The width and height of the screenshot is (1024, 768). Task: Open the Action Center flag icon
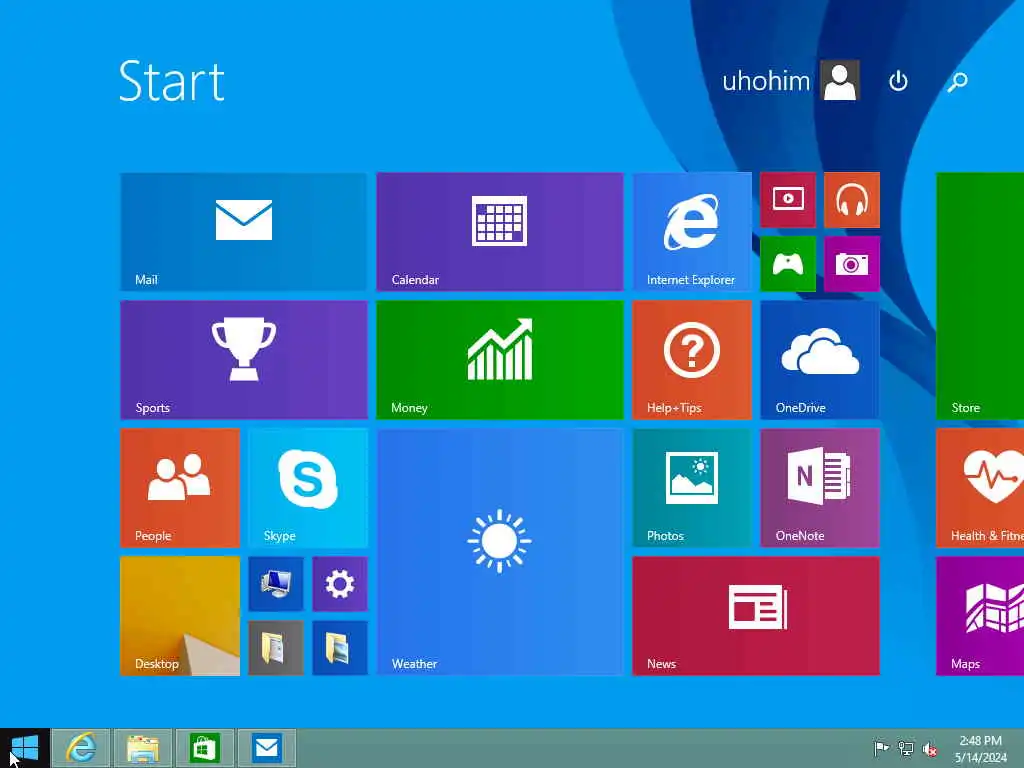point(881,748)
